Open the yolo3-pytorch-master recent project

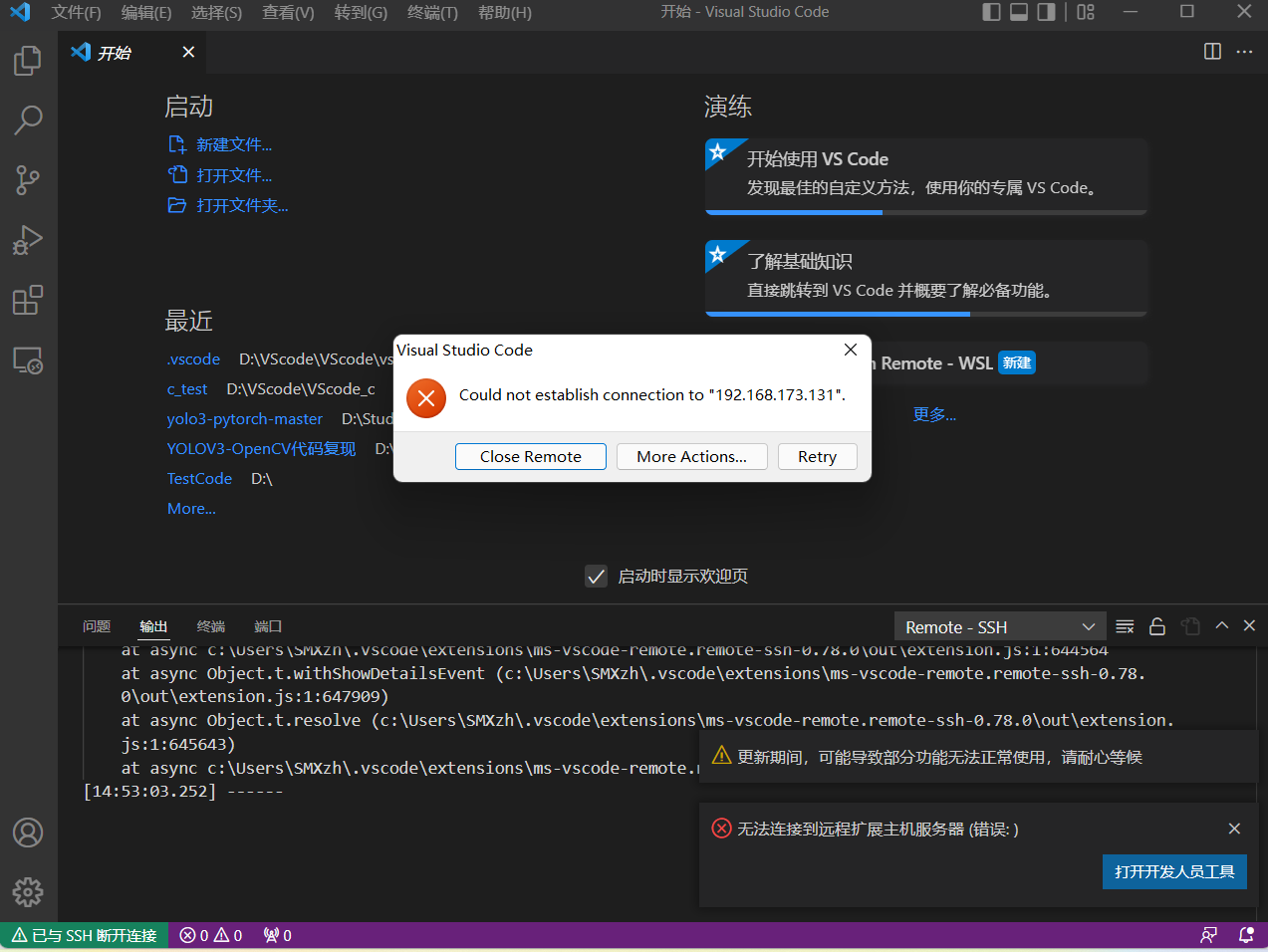coord(244,418)
